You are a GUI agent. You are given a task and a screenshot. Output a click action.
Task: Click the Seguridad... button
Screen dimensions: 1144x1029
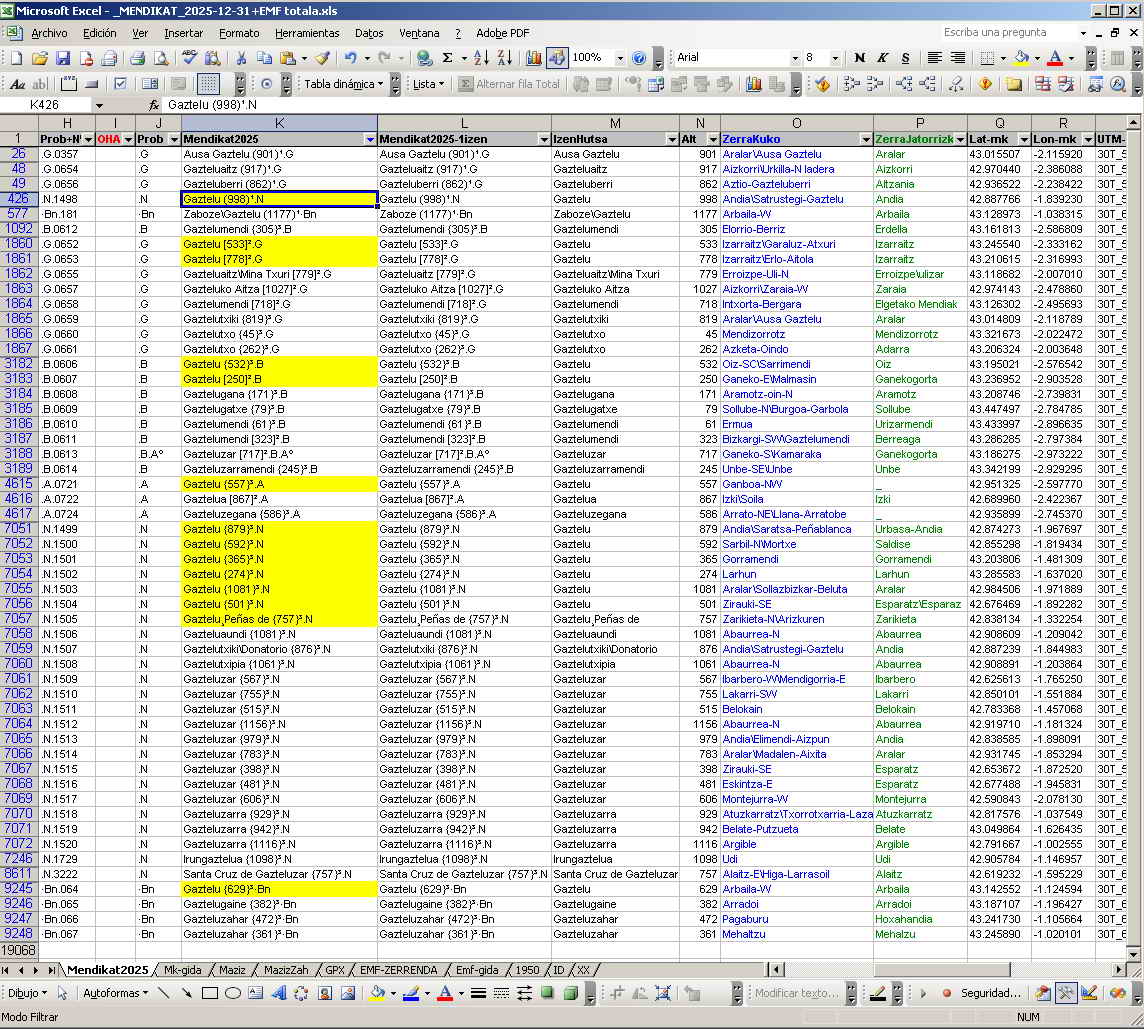pyautogui.click(x=990, y=993)
